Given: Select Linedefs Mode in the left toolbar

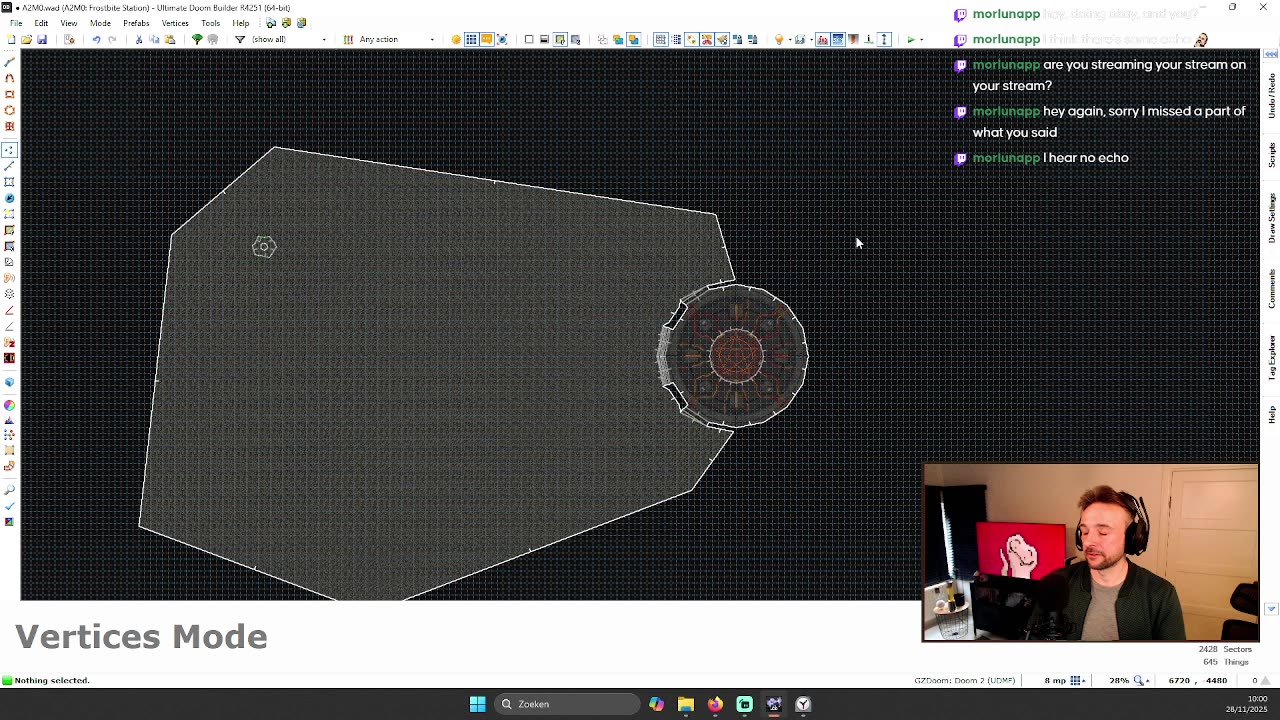Looking at the screenshot, I should coord(10,165).
